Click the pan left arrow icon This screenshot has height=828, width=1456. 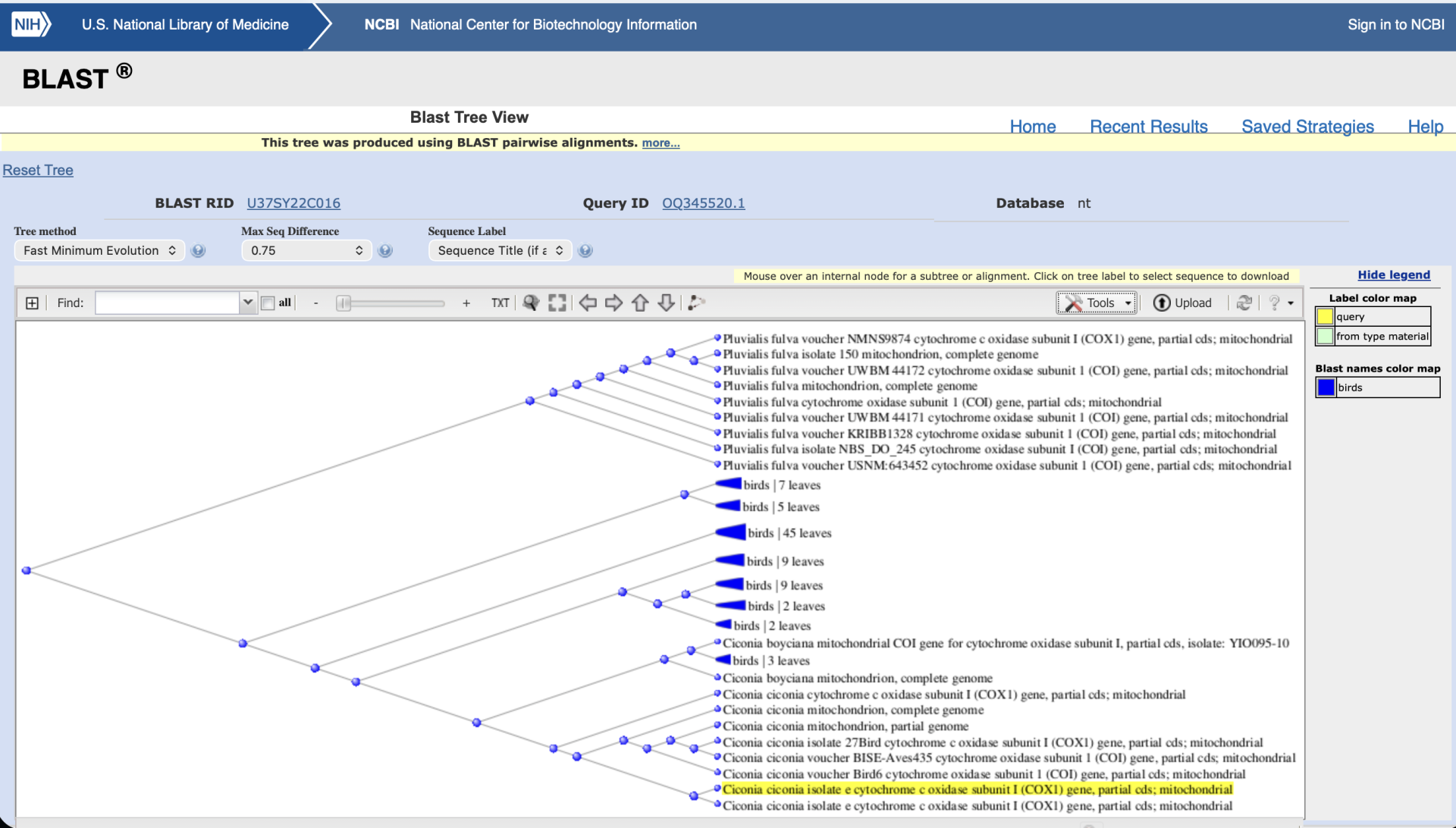[x=588, y=303]
